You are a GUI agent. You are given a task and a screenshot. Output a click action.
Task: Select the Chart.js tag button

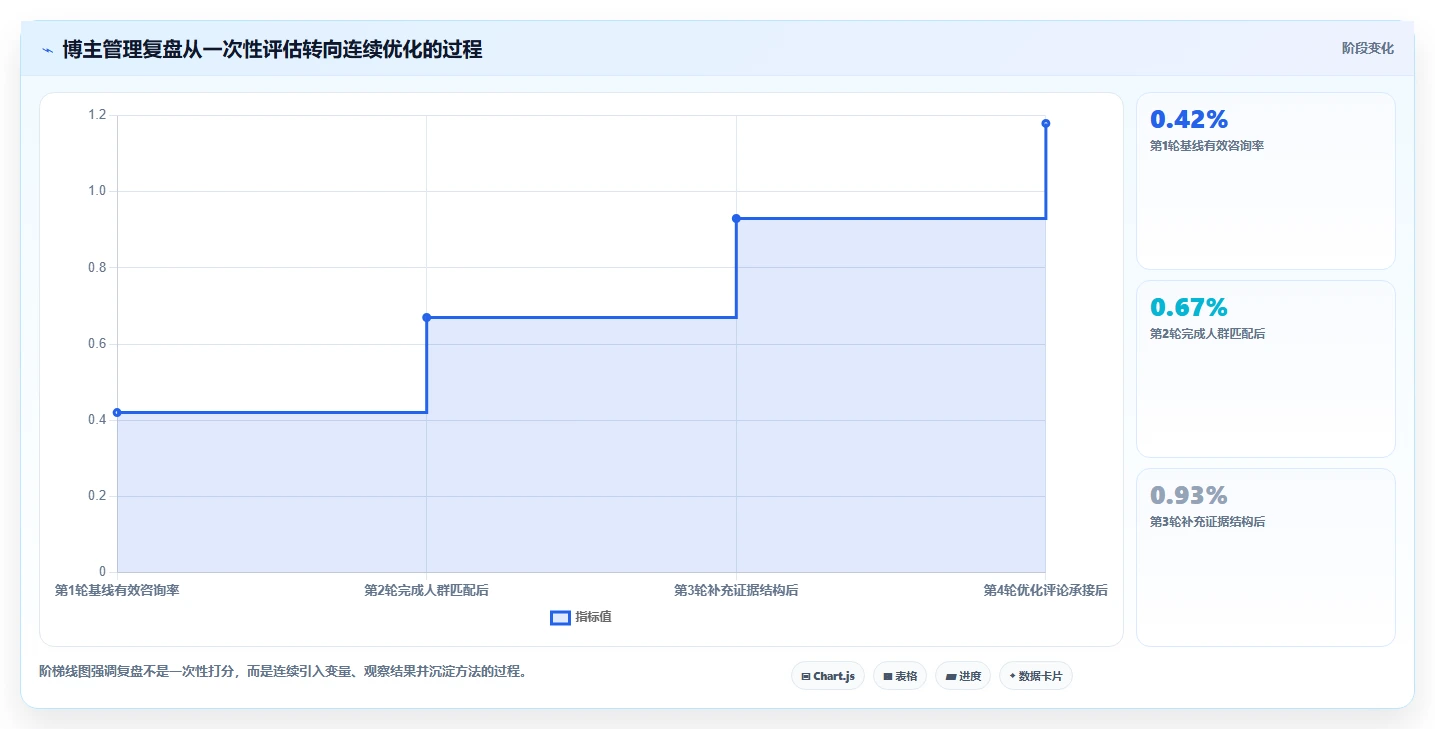click(x=827, y=676)
